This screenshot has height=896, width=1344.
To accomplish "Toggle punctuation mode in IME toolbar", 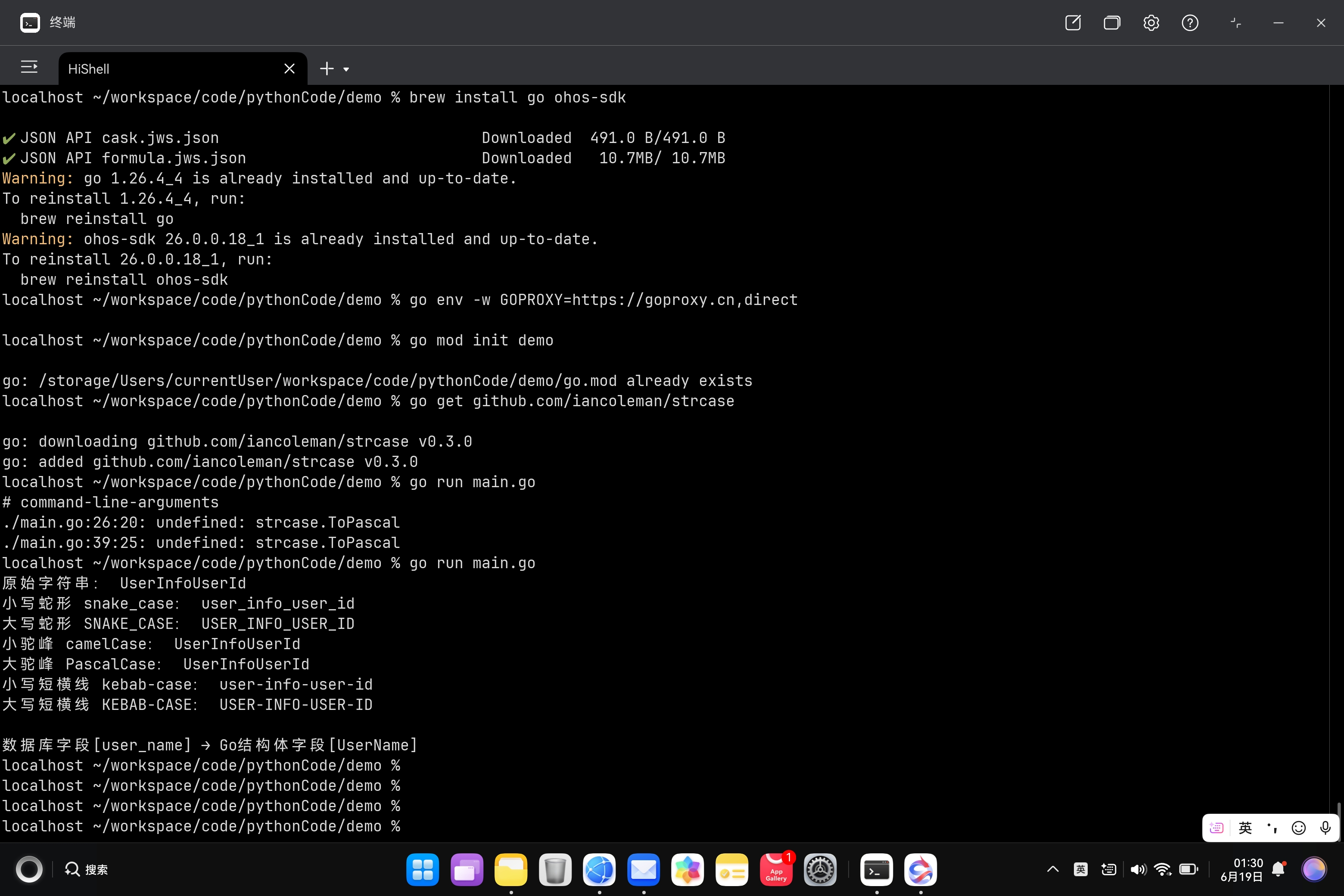I will (x=1272, y=828).
